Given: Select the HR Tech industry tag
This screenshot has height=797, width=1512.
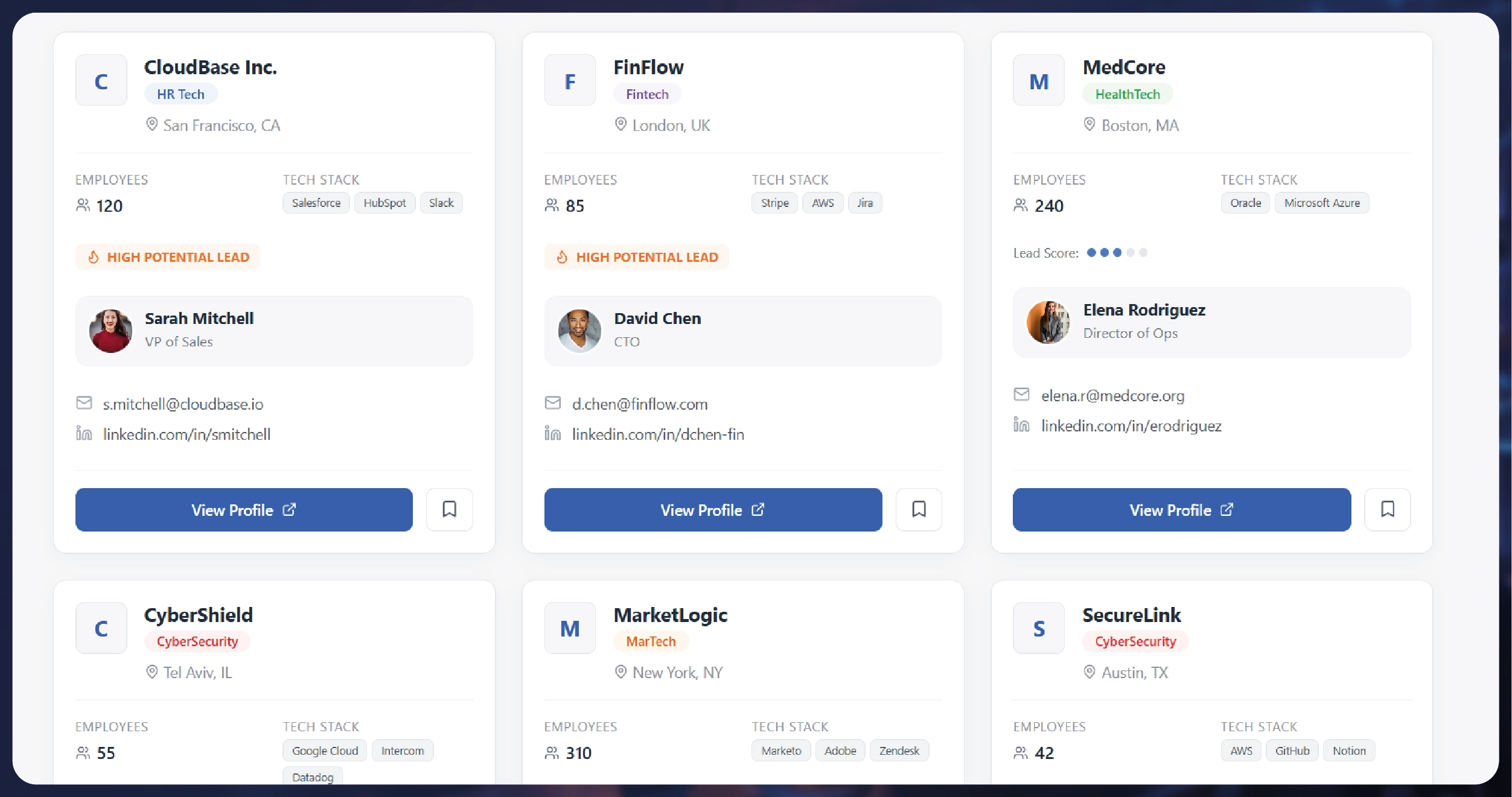Looking at the screenshot, I should pos(180,94).
